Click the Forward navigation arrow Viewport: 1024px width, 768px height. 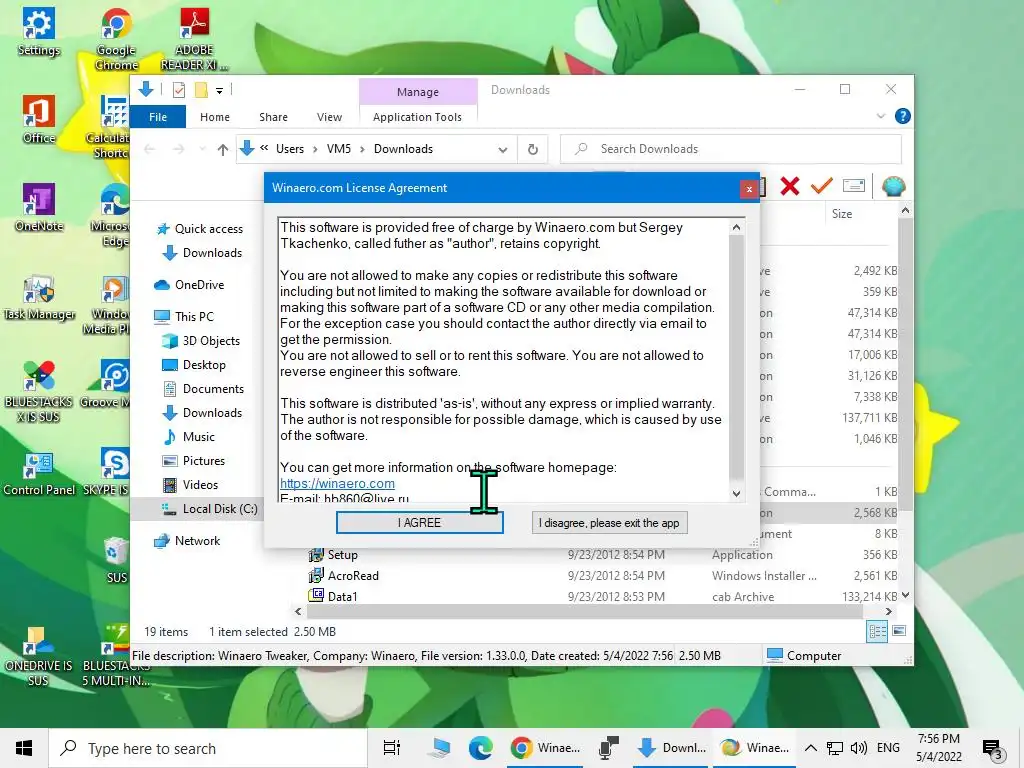pyautogui.click(x=178, y=150)
